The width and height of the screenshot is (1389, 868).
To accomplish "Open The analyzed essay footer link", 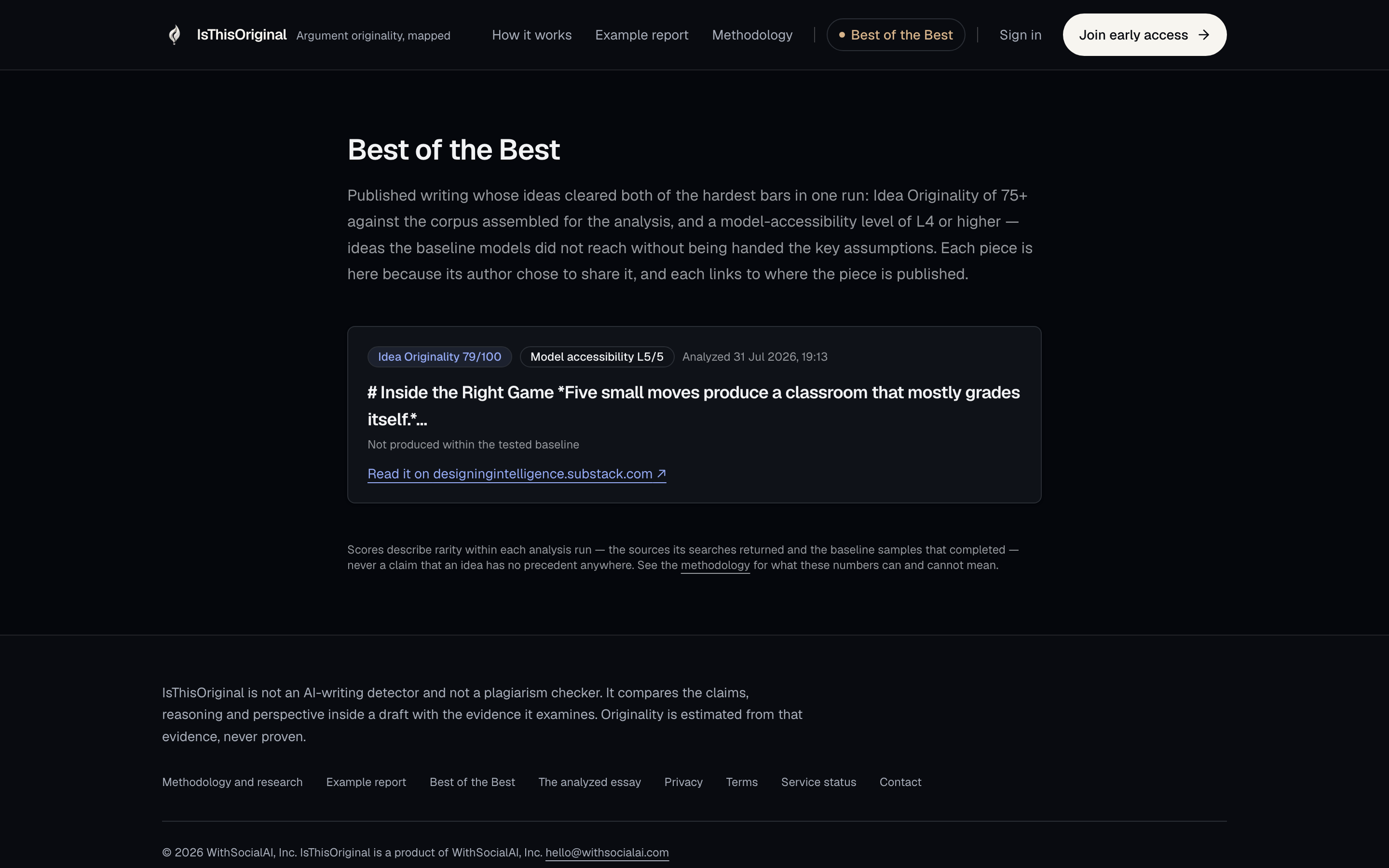I will [589, 782].
